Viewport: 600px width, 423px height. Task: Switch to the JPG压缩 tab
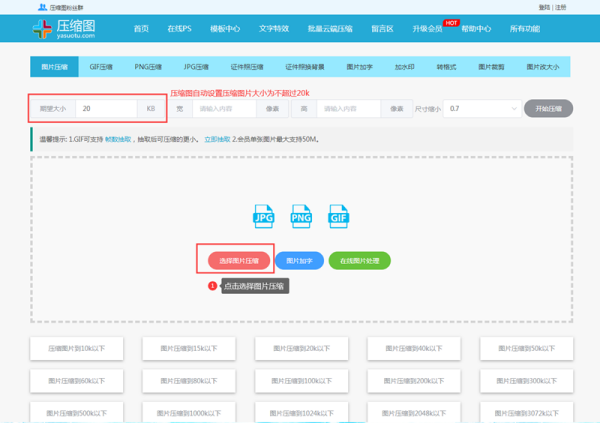pyautogui.click(x=196, y=67)
